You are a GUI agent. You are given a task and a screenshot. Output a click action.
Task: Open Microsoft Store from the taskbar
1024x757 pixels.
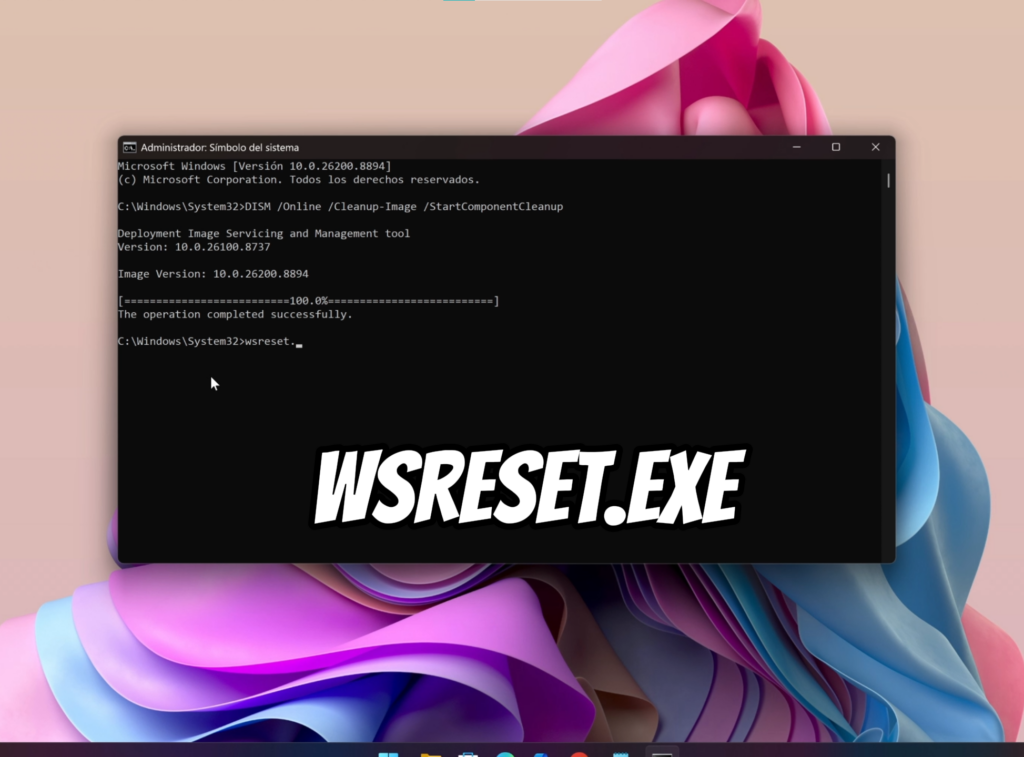[x=468, y=754]
